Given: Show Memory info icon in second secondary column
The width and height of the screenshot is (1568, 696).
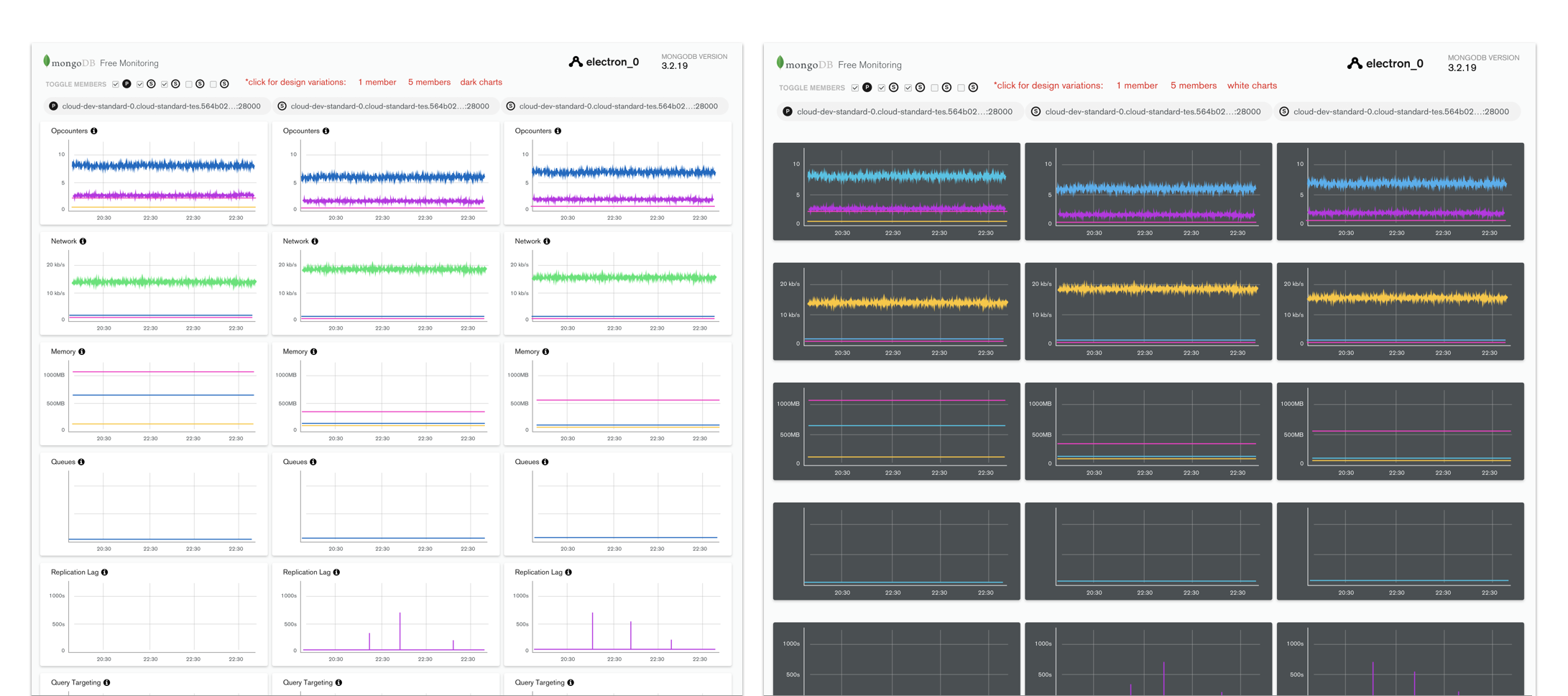Looking at the screenshot, I should tap(546, 352).
